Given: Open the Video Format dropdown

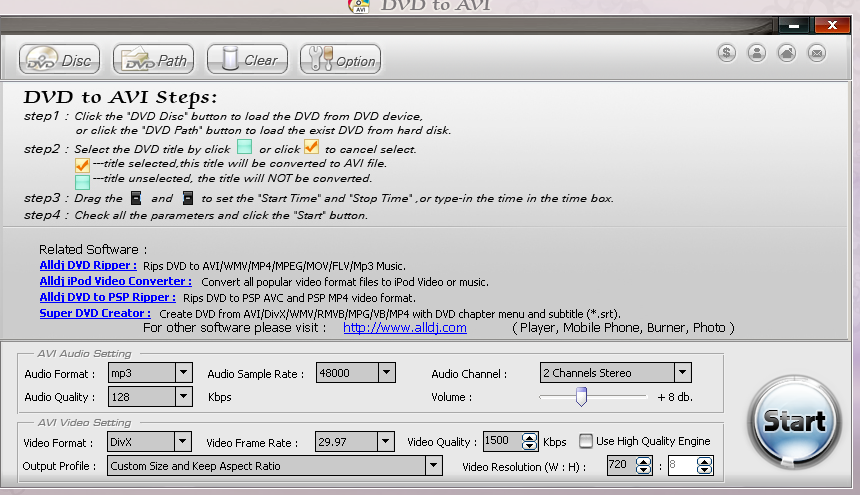Looking at the screenshot, I should 183,441.
